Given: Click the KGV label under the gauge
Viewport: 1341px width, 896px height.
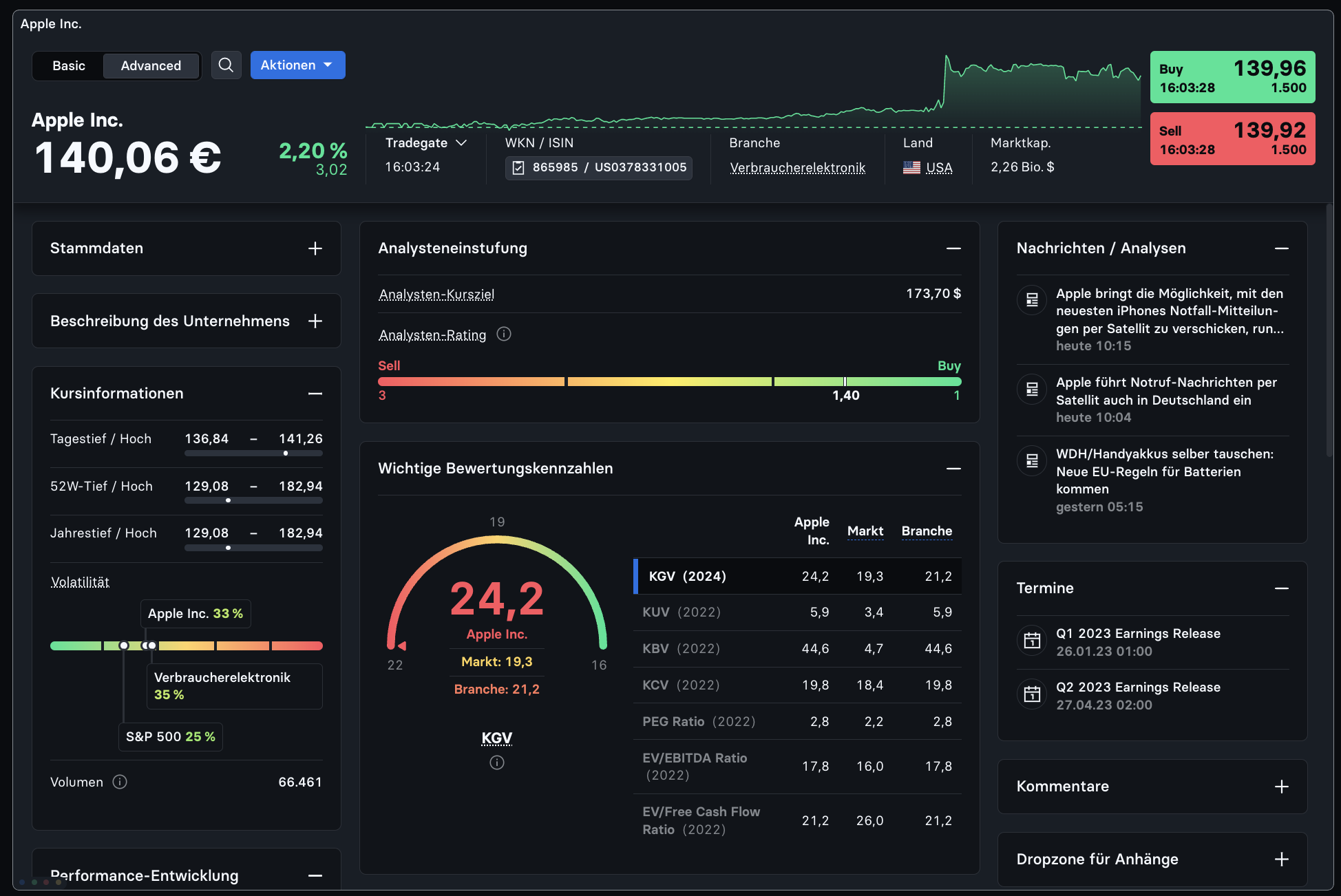Looking at the screenshot, I should (497, 738).
